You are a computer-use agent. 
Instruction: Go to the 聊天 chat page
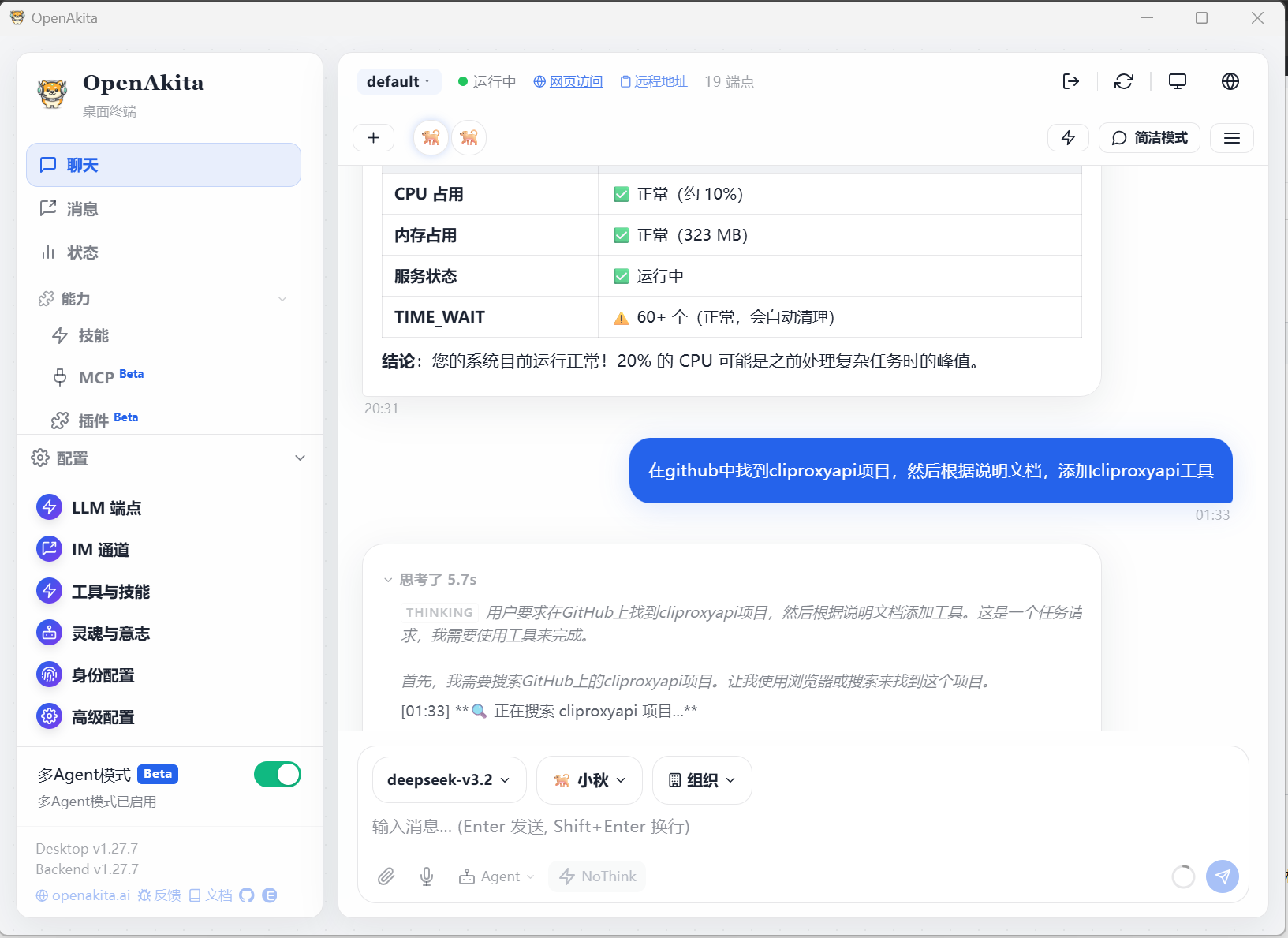(x=164, y=165)
